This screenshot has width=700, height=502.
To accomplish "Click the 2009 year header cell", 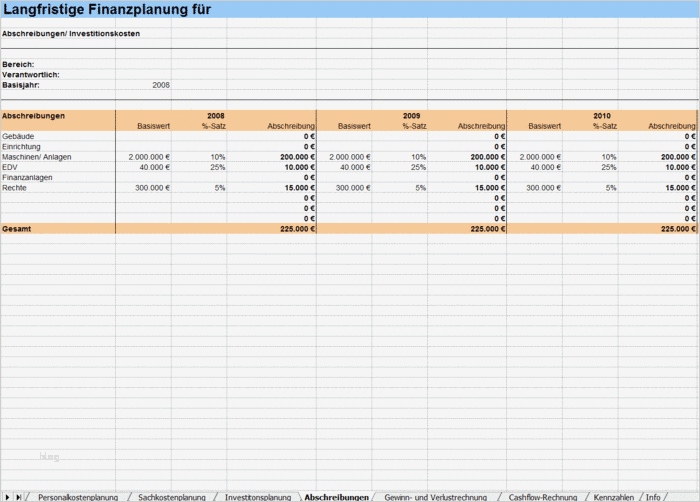I will pyautogui.click(x=411, y=116).
